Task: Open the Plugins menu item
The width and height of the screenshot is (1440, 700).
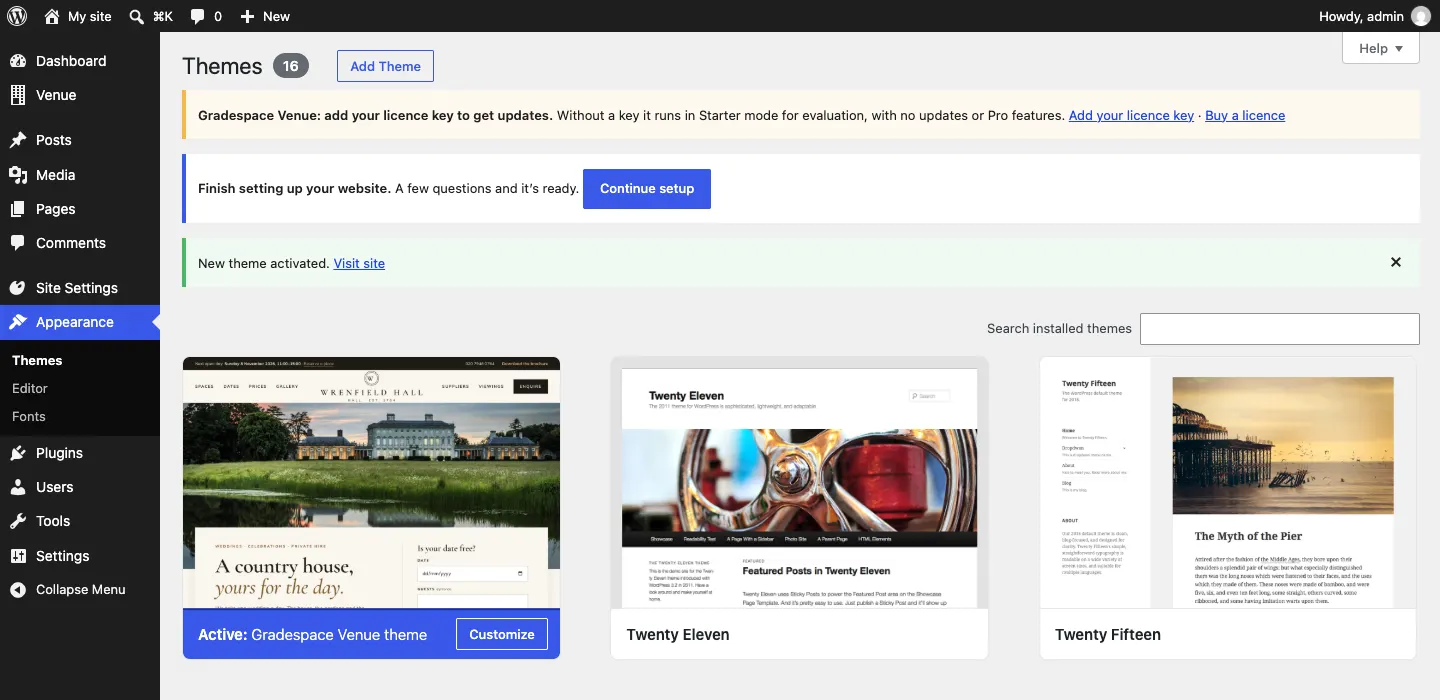Action: [80, 453]
